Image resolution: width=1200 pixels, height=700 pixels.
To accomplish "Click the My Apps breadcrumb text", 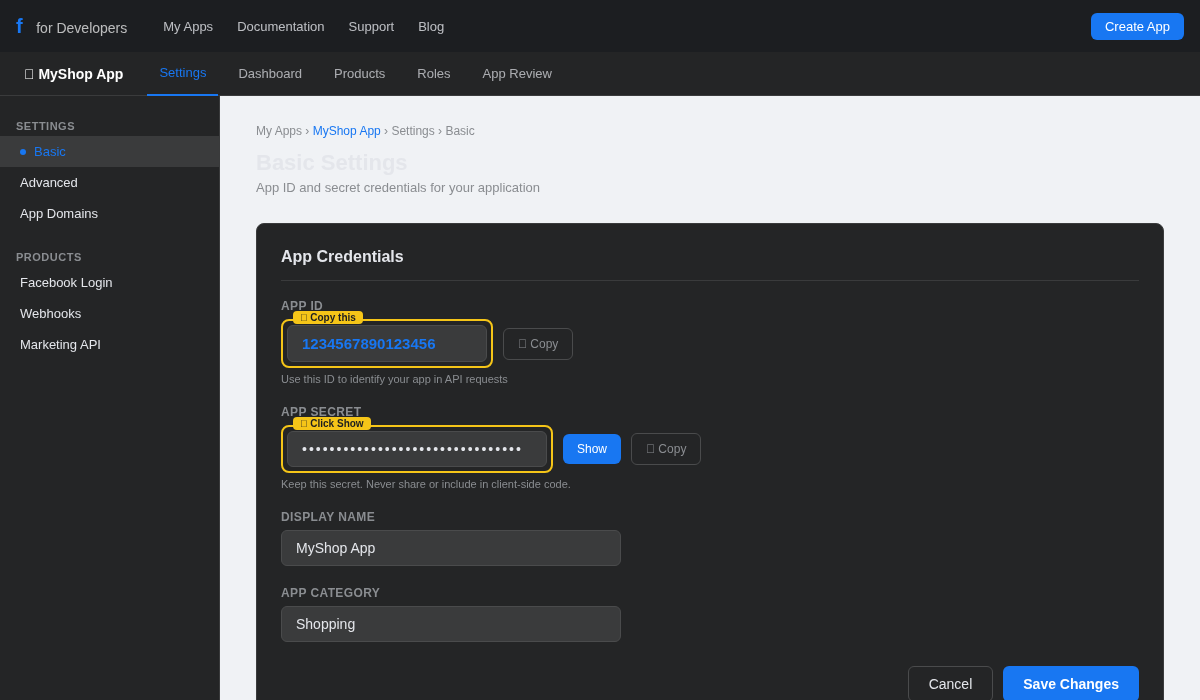I will (x=279, y=131).
